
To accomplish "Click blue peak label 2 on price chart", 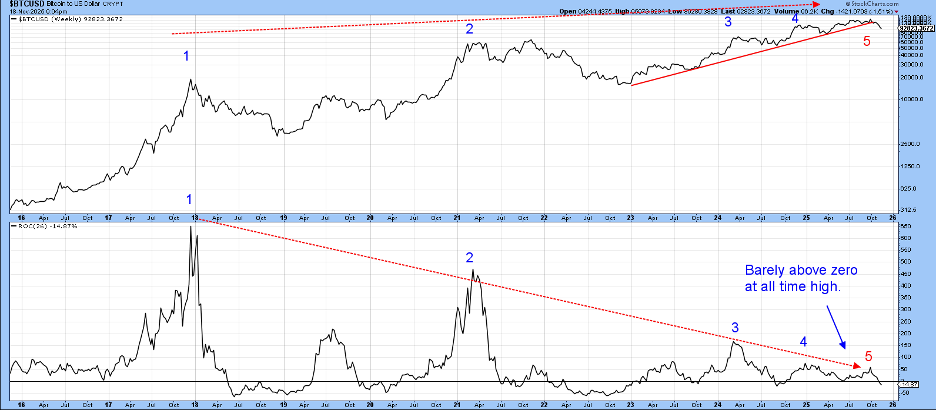I will coord(469,30).
